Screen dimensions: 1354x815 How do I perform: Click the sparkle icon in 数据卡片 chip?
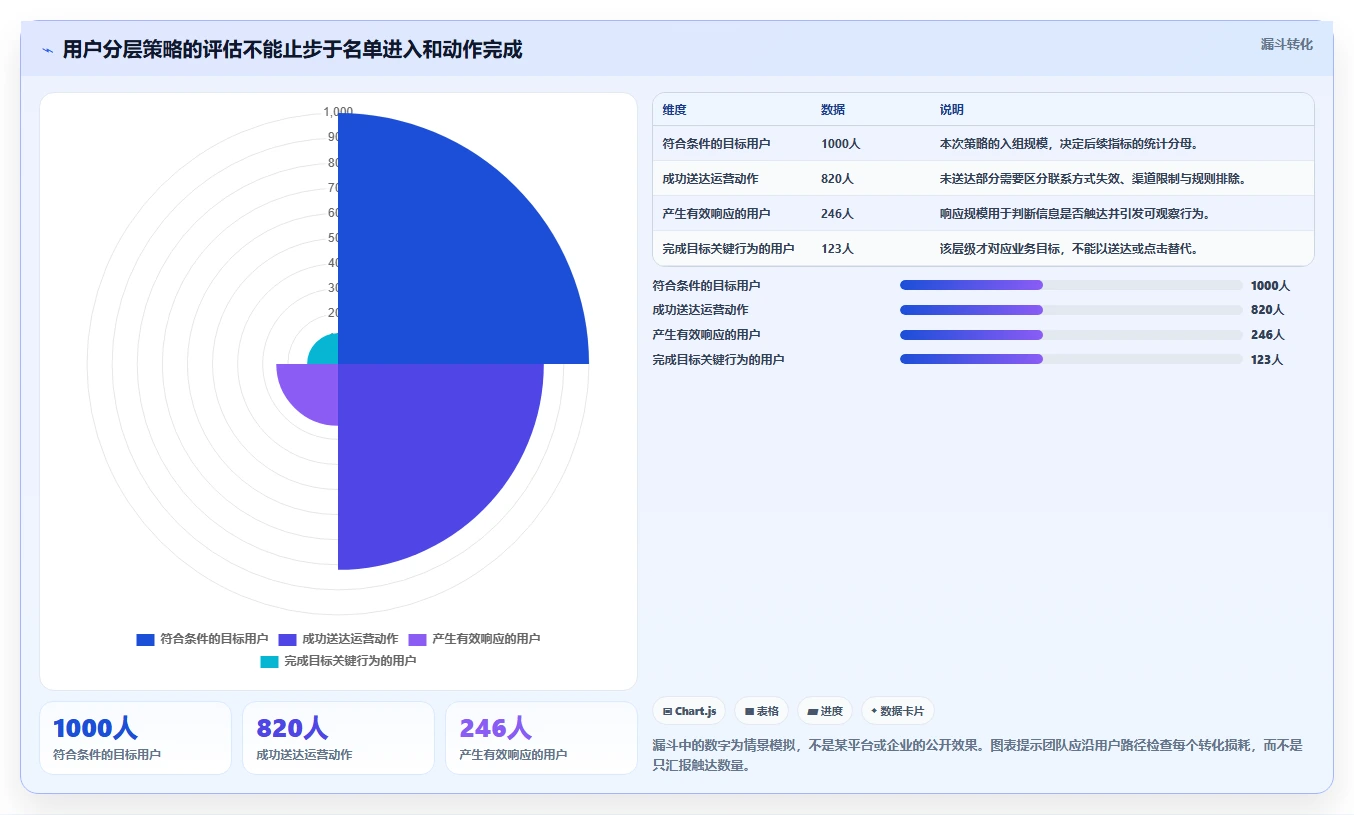[x=874, y=712]
